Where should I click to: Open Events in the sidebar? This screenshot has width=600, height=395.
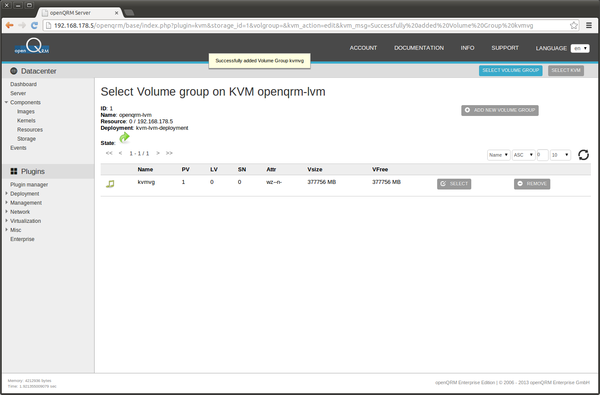coord(18,148)
